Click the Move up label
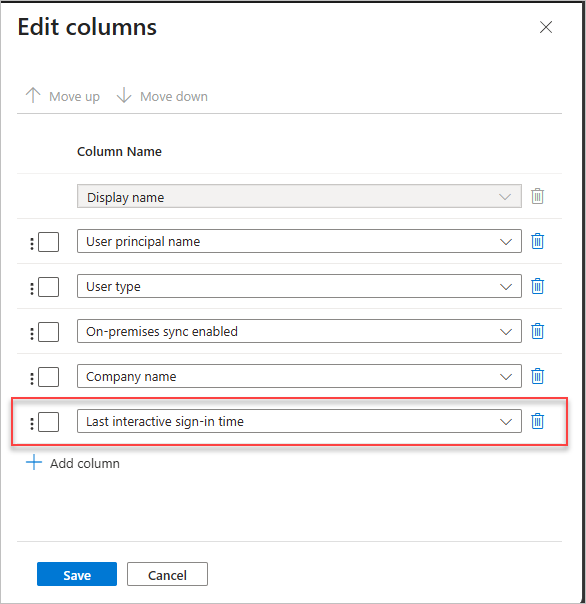This screenshot has height=604, width=586. tap(74, 97)
